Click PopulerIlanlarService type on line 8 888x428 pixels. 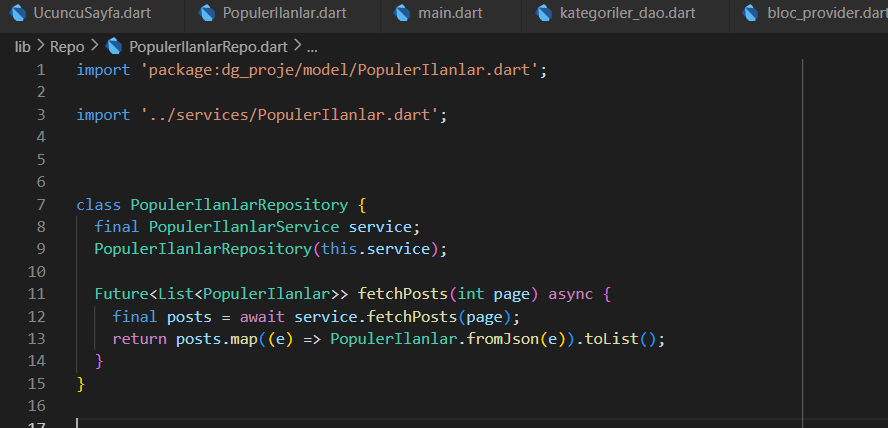(x=244, y=226)
